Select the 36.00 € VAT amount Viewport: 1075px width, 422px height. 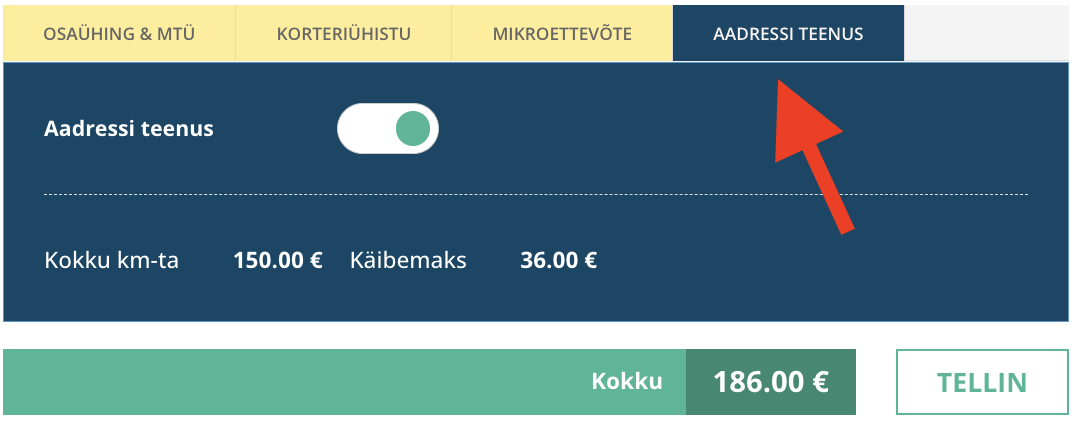pyautogui.click(x=558, y=261)
